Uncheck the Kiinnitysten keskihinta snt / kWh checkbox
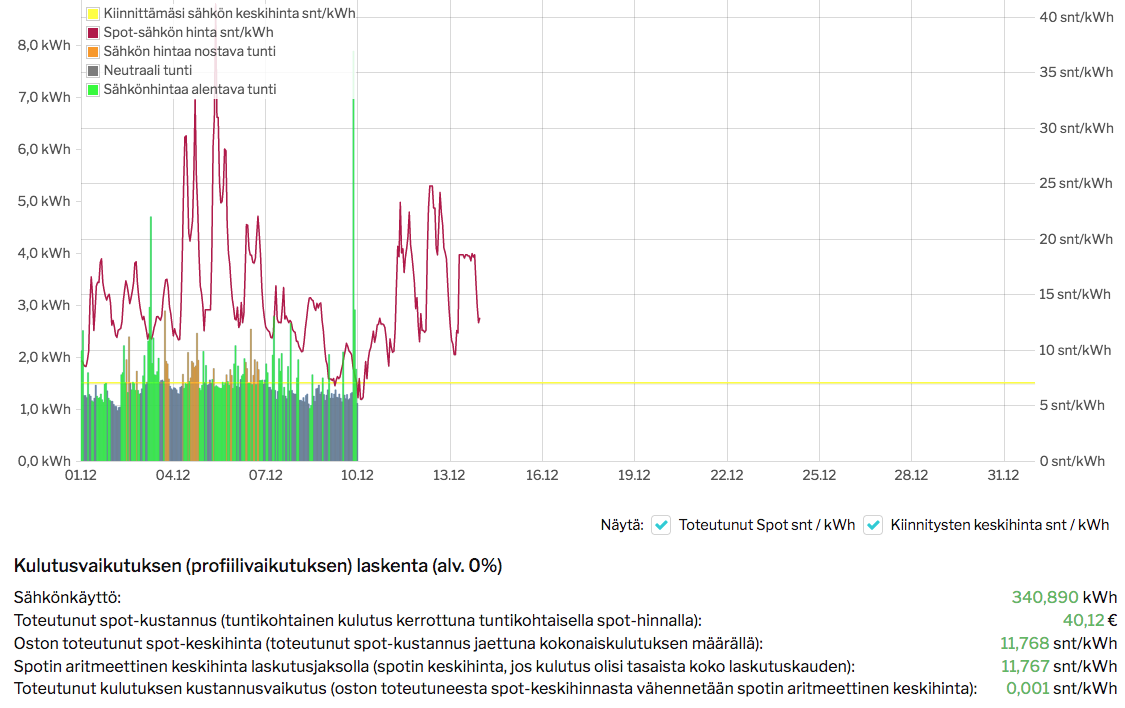1125x708 pixels. (873, 525)
